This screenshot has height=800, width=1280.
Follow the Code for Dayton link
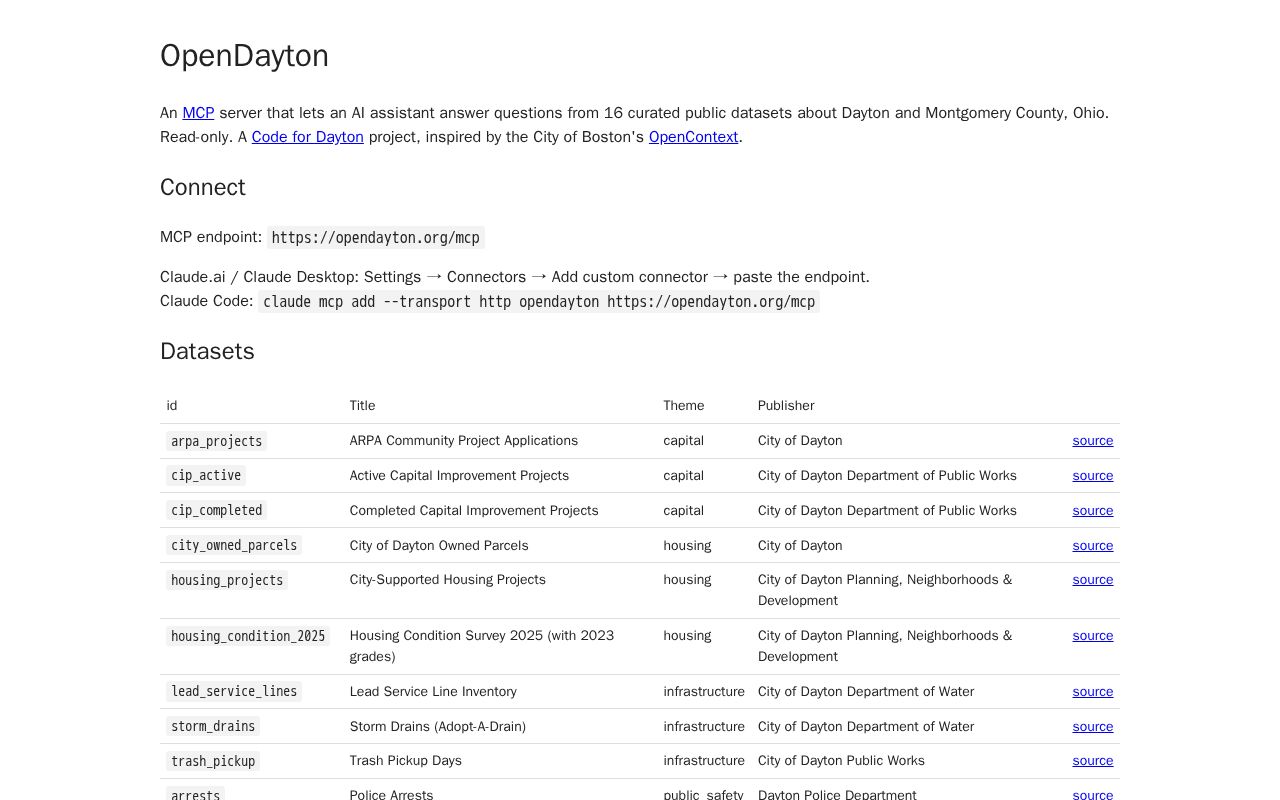(307, 137)
